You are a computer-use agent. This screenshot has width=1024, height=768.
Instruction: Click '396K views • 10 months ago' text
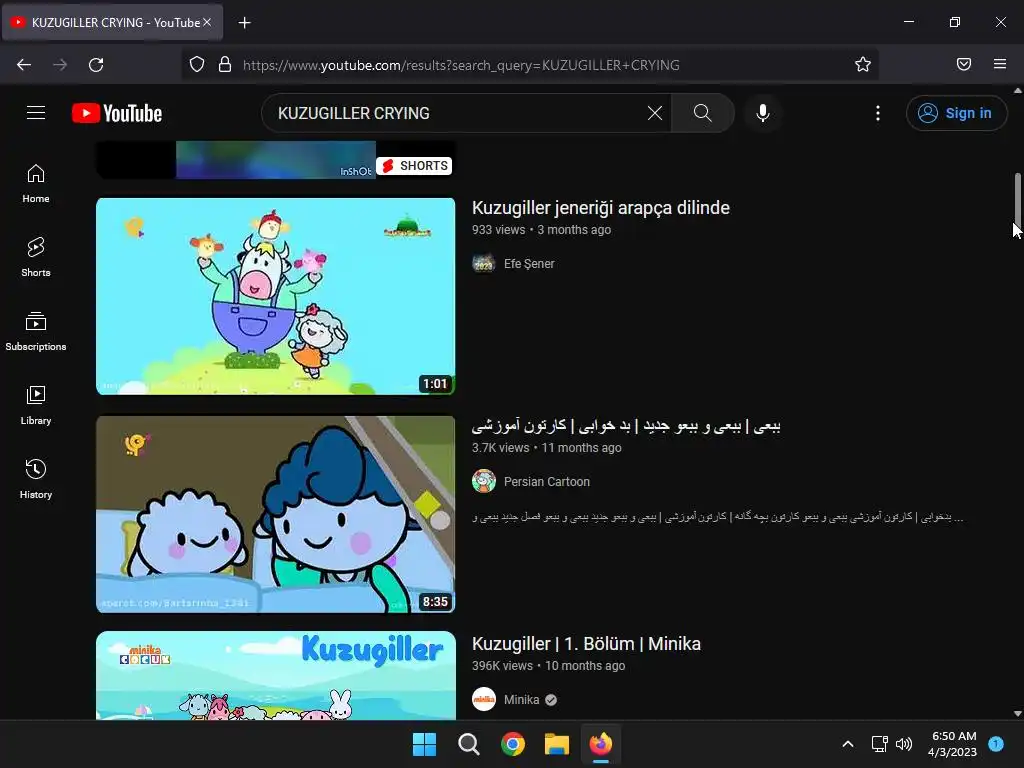[x=549, y=666]
